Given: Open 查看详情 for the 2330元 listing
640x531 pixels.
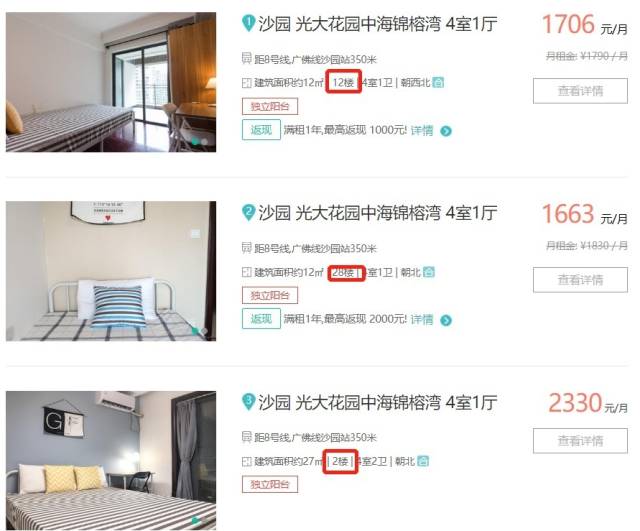Looking at the screenshot, I should point(580,440).
